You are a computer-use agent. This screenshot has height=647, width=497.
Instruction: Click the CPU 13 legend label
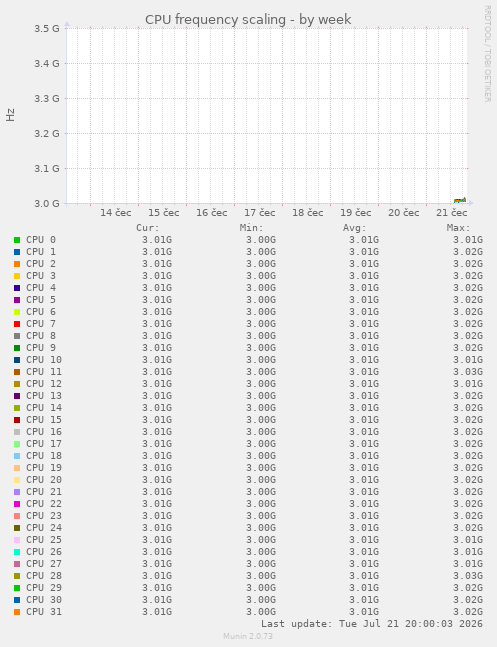44,396
